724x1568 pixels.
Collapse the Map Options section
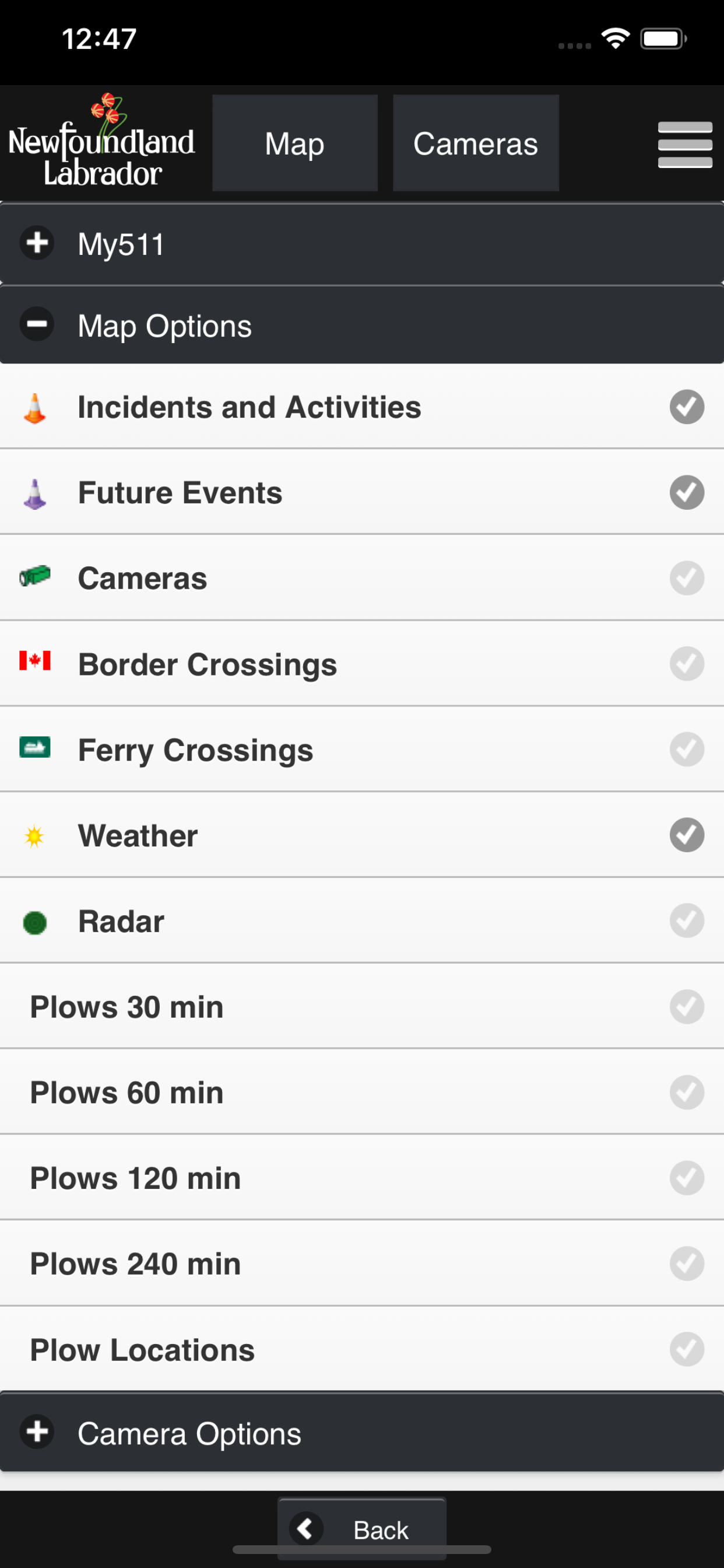[38, 324]
